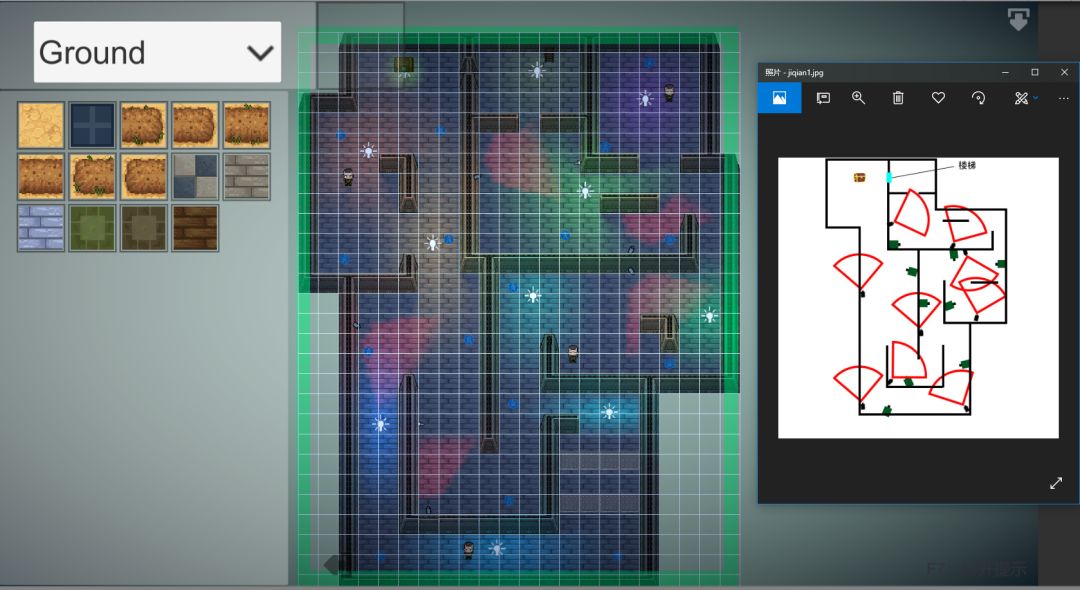
Task: Delete the photo using the trash icon
Action: (898, 98)
